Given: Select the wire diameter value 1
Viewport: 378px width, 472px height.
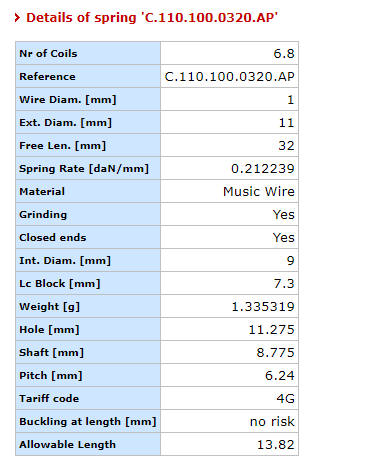Looking at the screenshot, I should click(x=291, y=100).
